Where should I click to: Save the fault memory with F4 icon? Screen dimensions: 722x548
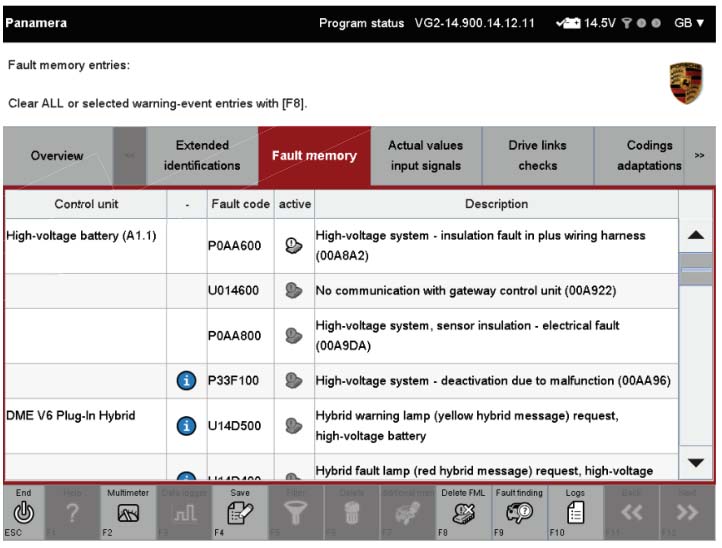240,513
